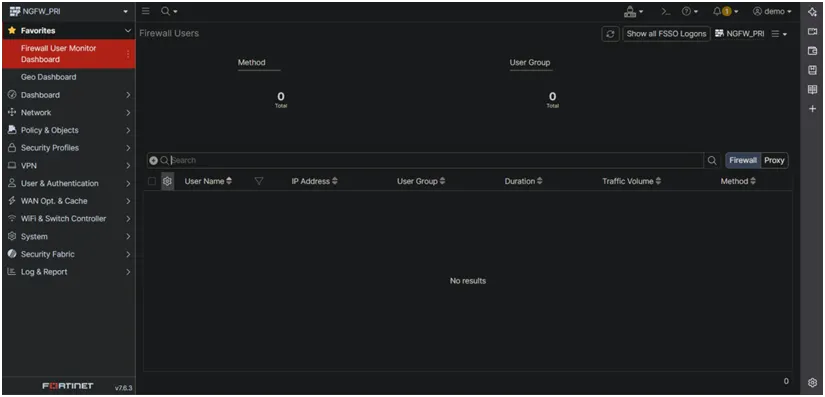Expand Policy & Objects menu
The width and height of the screenshot is (825, 397).
[x=69, y=130]
